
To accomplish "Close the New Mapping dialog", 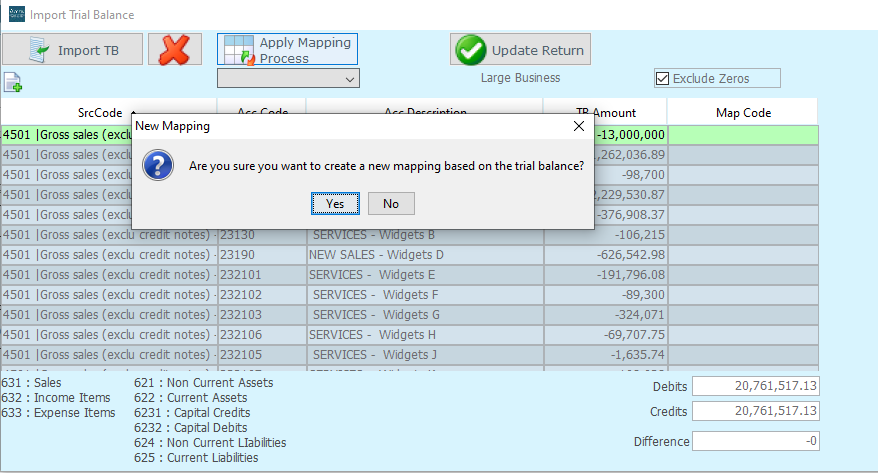I will point(578,127).
